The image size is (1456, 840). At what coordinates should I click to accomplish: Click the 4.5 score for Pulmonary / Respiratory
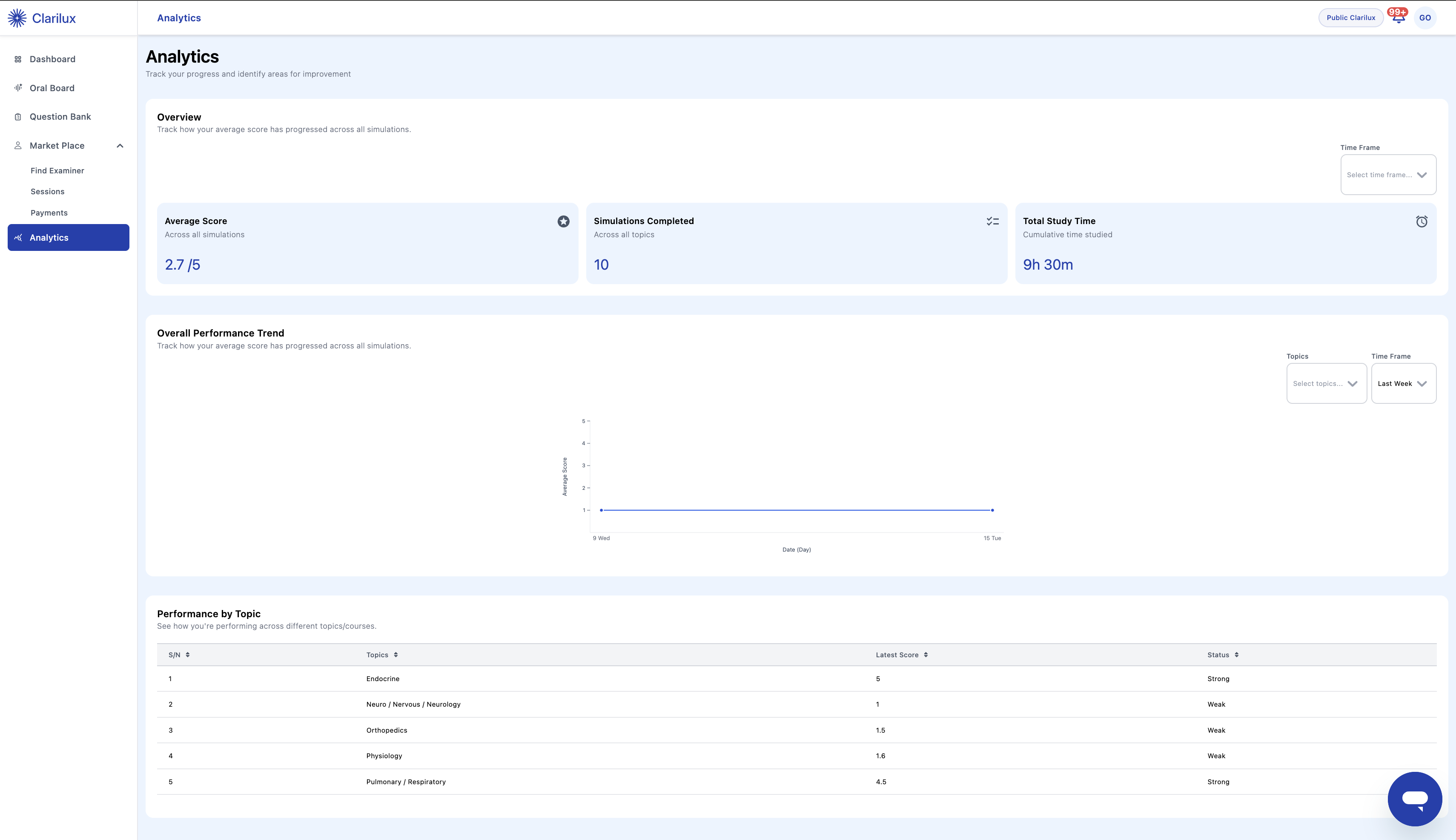881,782
